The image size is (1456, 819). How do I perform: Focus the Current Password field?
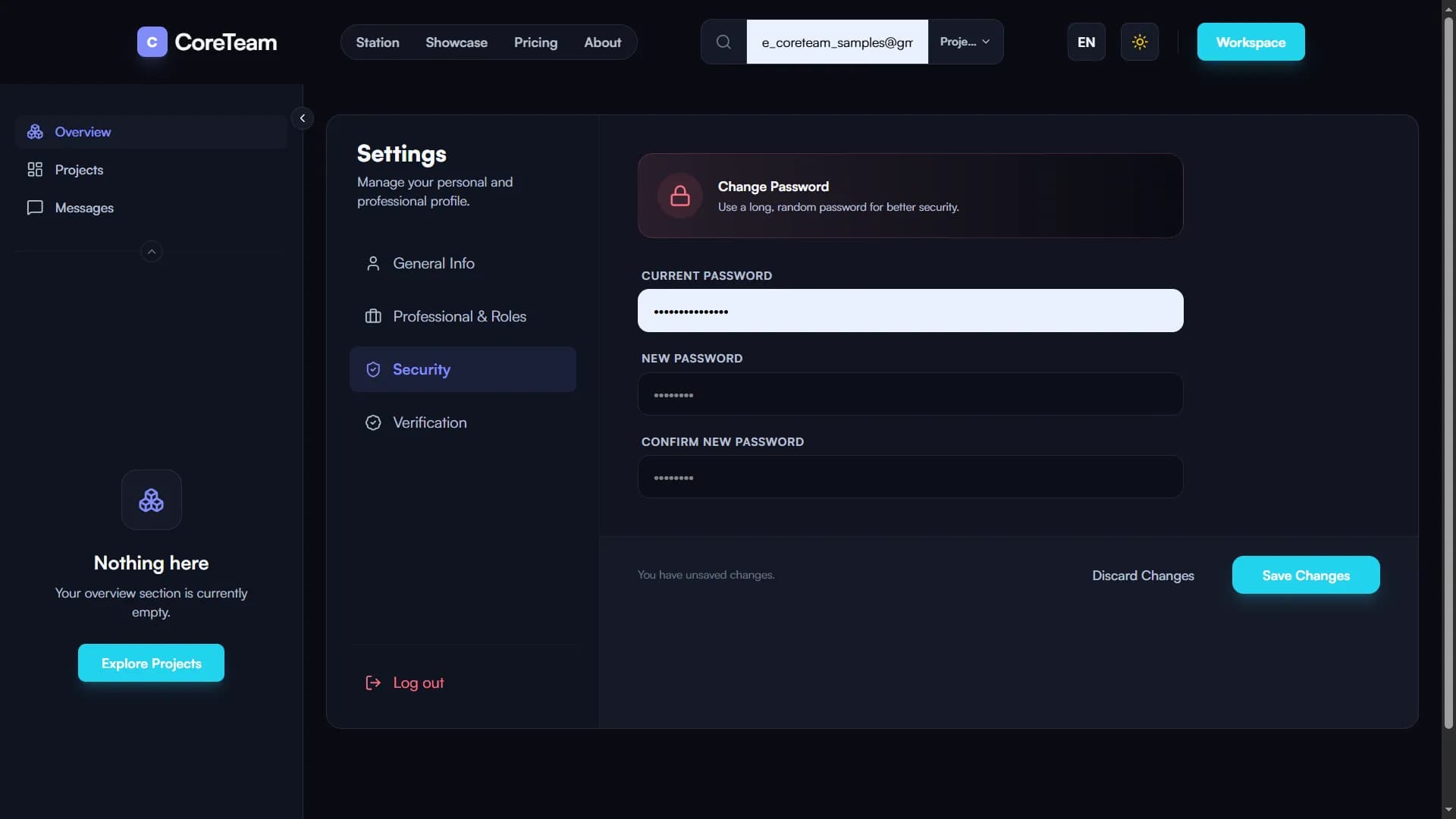[x=910, y=310]
